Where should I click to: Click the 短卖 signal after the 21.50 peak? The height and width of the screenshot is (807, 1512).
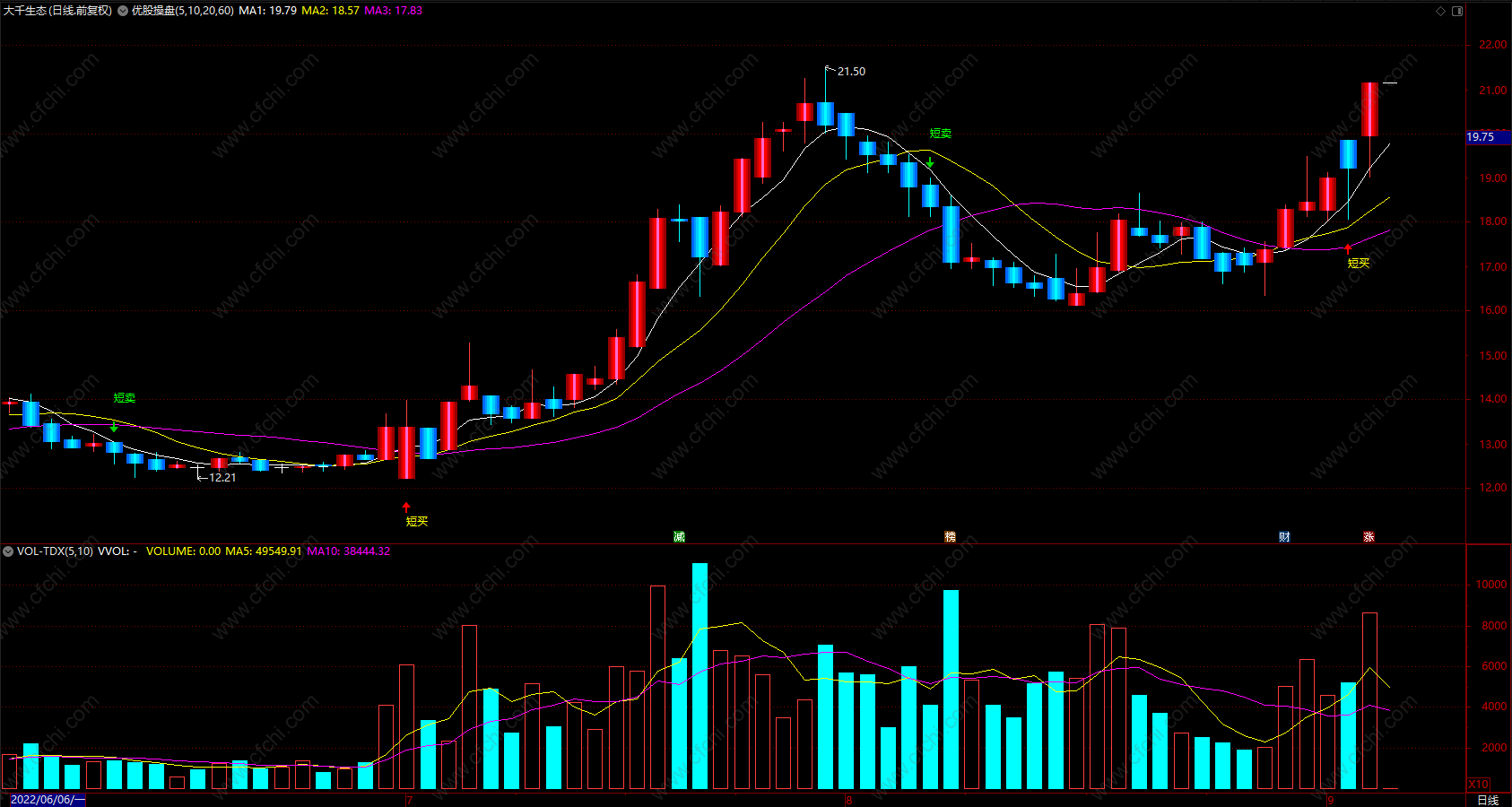pyautogui.click(x=941, y=134)
